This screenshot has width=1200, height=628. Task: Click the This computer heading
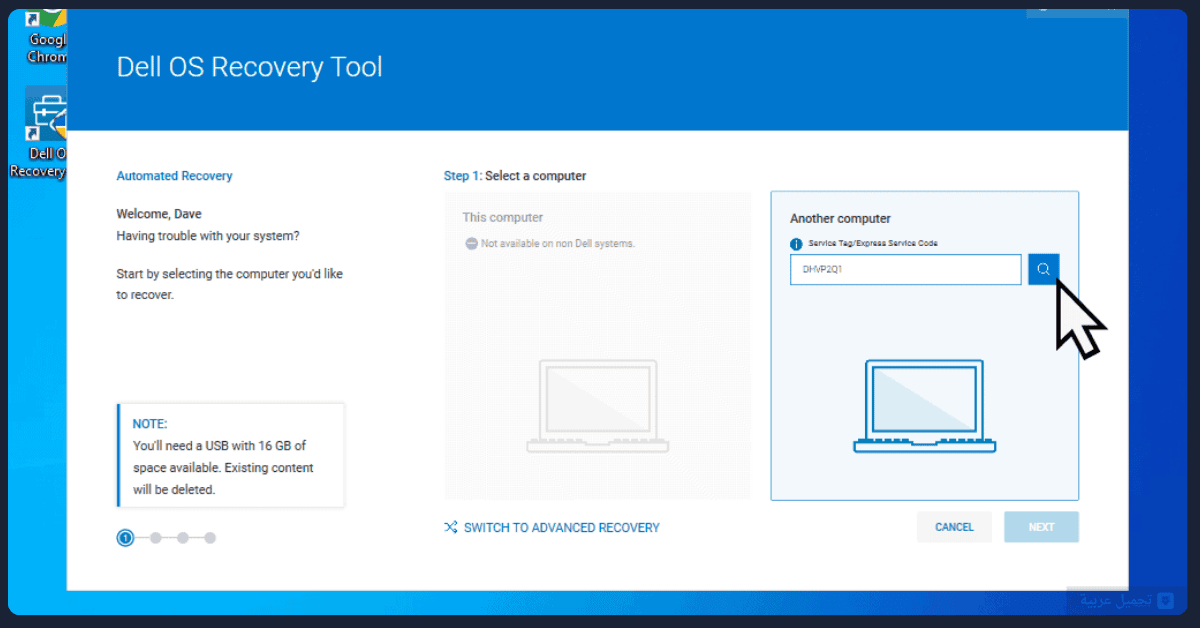pos(503,217)
